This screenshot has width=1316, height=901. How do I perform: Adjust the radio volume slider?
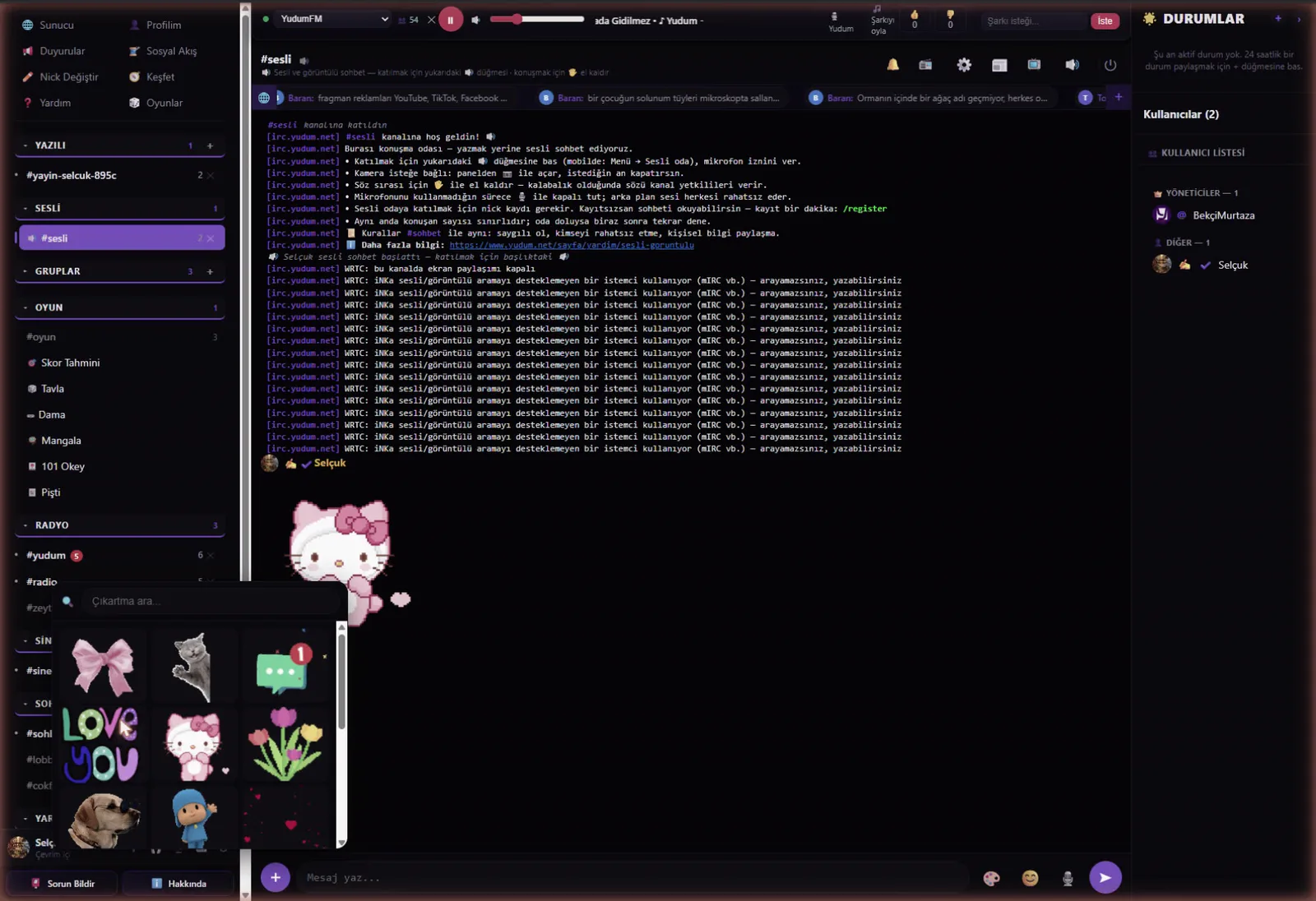(x=536, y=19)
